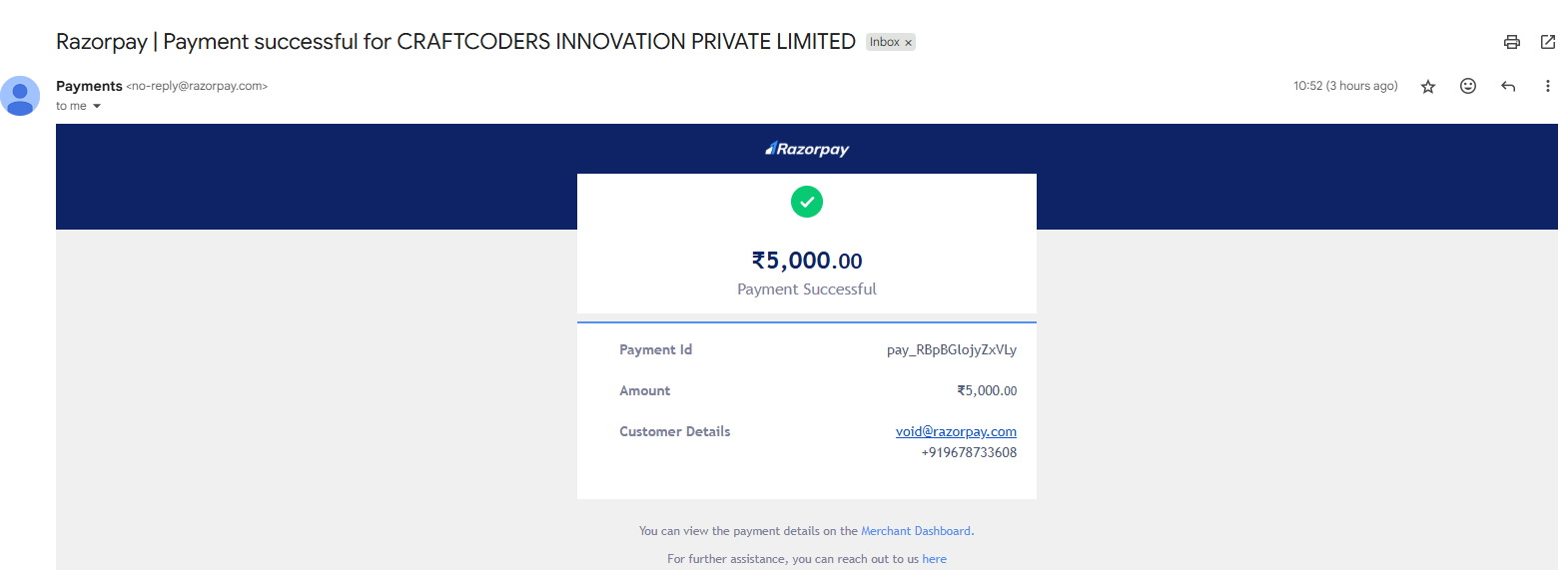Click the Inbox label tag

point(884,42)
